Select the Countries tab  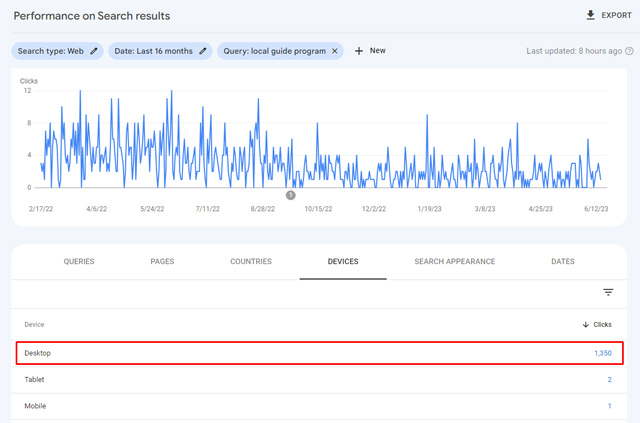tap(251, 262)
